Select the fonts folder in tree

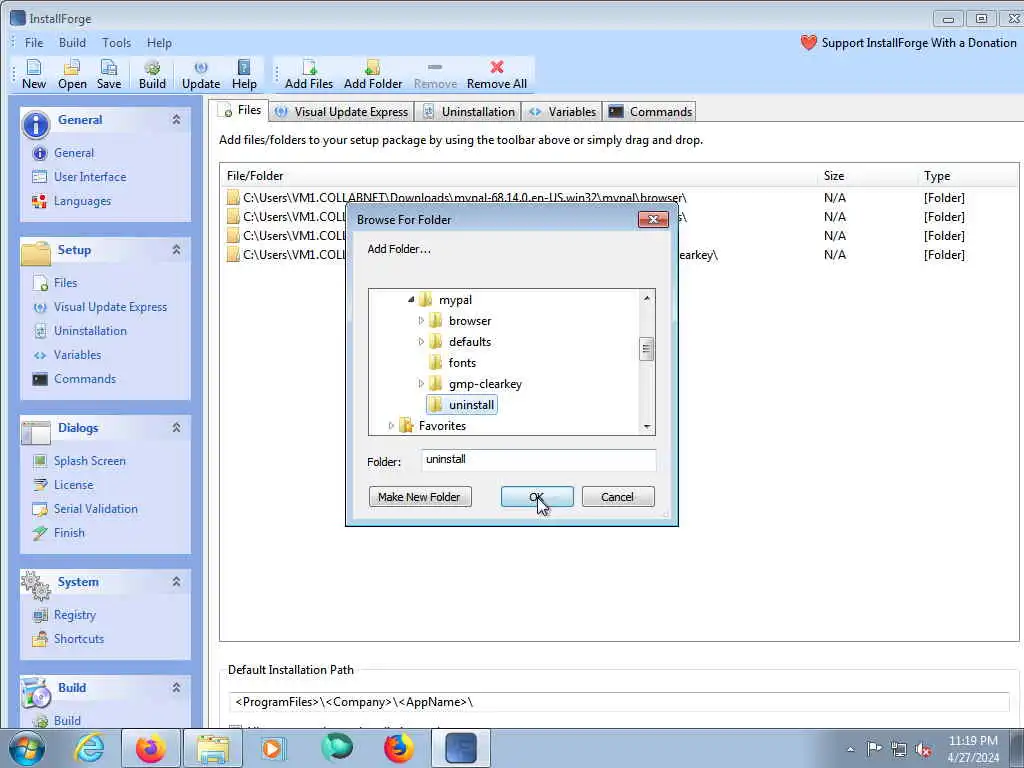click(462, 363)
